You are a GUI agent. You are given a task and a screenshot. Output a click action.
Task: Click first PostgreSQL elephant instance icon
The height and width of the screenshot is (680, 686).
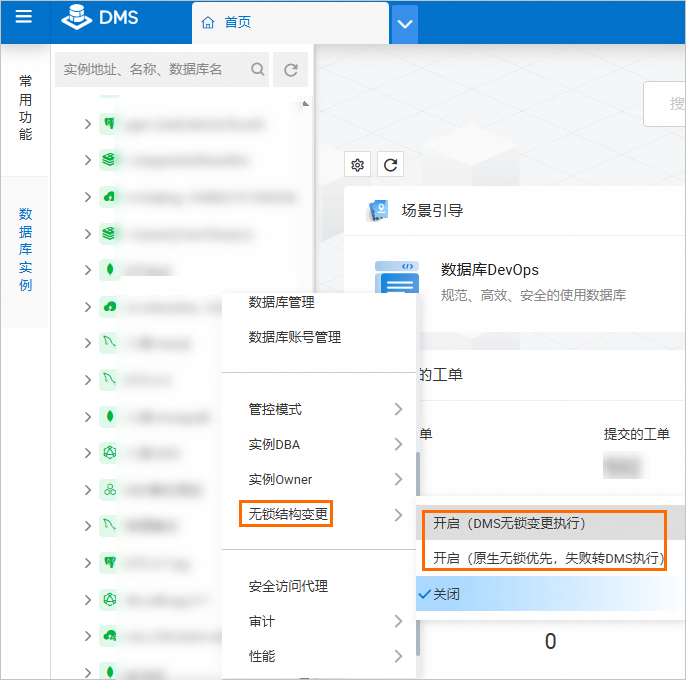[x=109, y=124]
